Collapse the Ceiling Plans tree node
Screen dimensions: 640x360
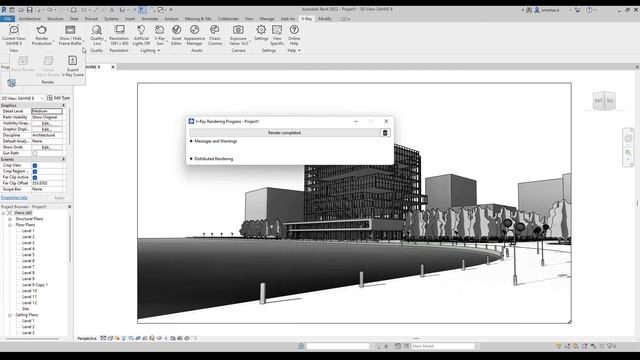coord(10,315)
